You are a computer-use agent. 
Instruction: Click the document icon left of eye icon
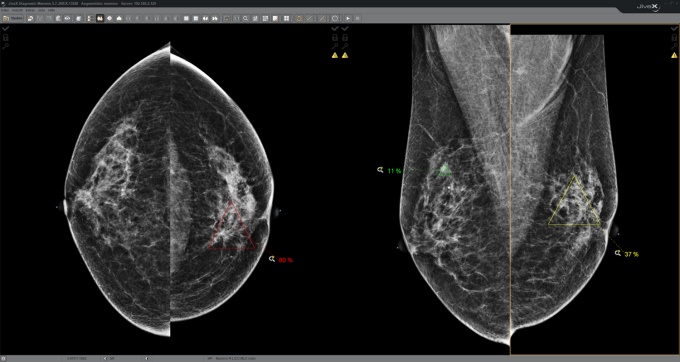point(58,19)
